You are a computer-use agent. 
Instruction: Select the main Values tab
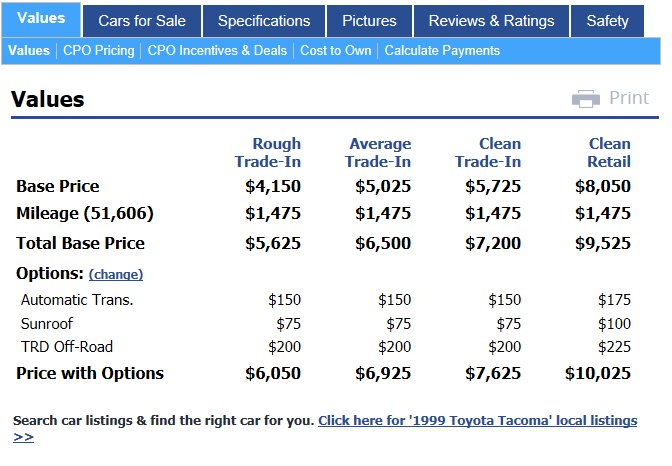tap(41, 19)
